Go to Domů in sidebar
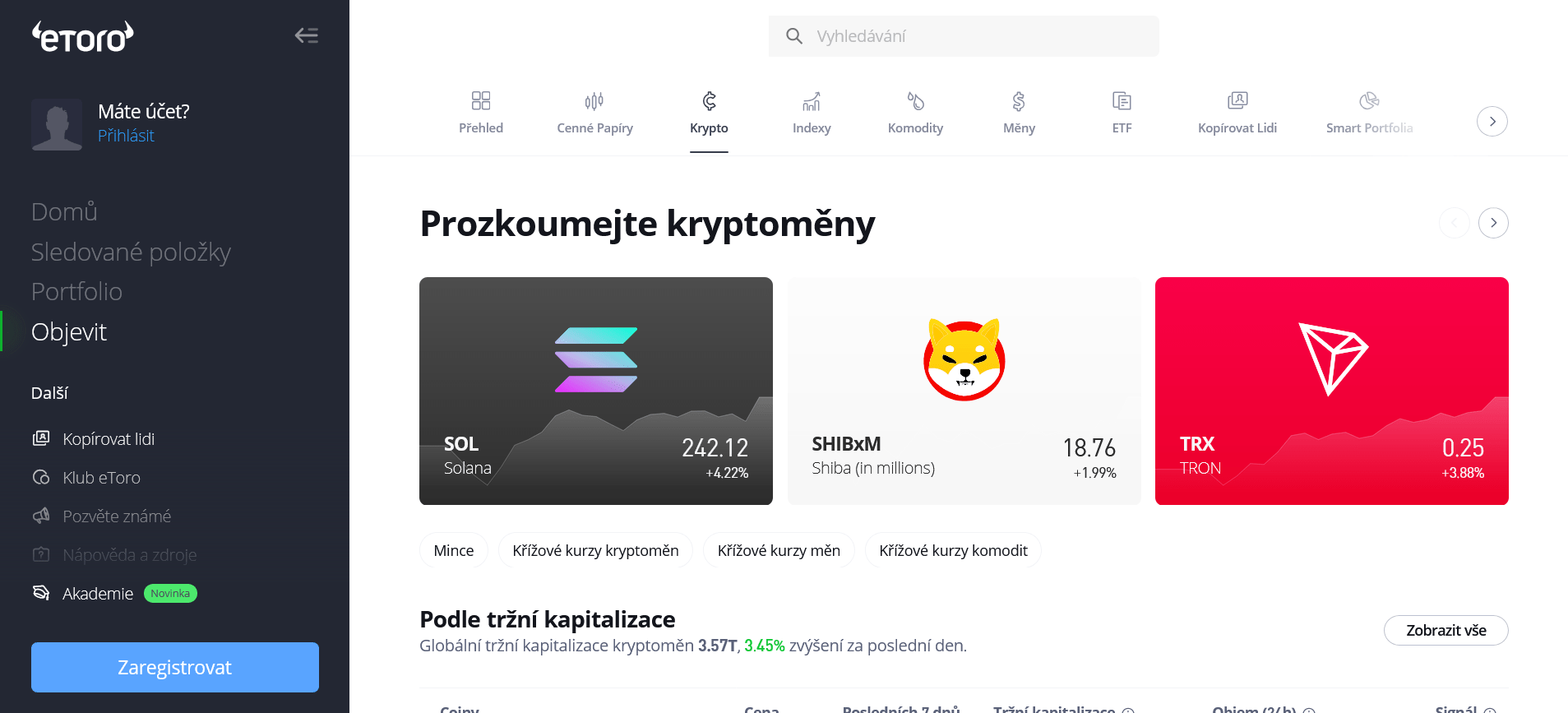Screen dimensions: 1568x713 64,211
